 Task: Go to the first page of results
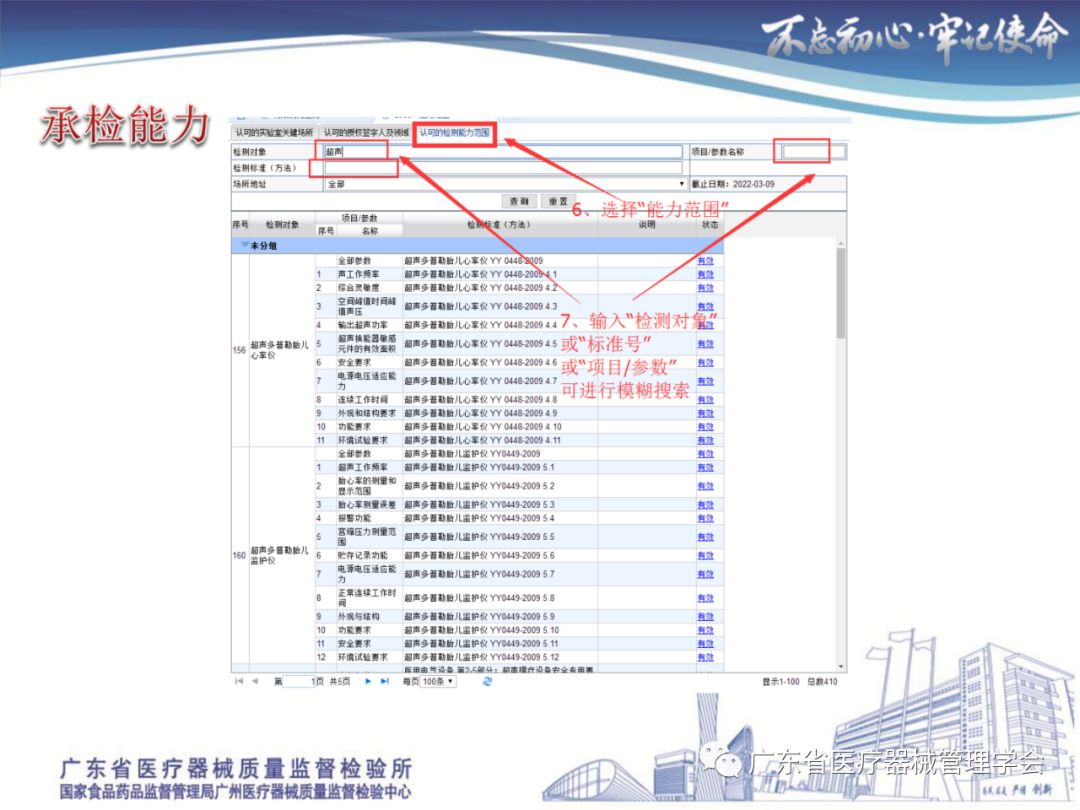239,681
